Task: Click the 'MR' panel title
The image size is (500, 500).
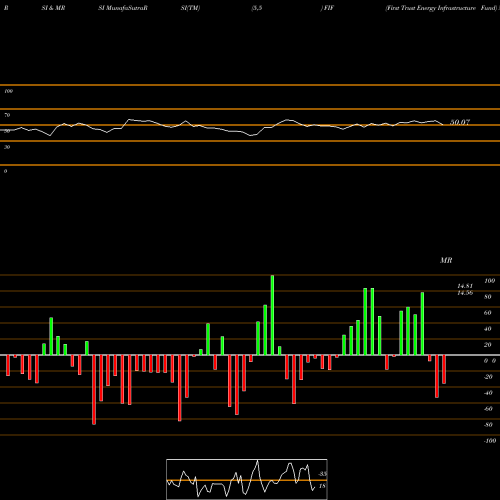Action: click(x=446, y=260)
